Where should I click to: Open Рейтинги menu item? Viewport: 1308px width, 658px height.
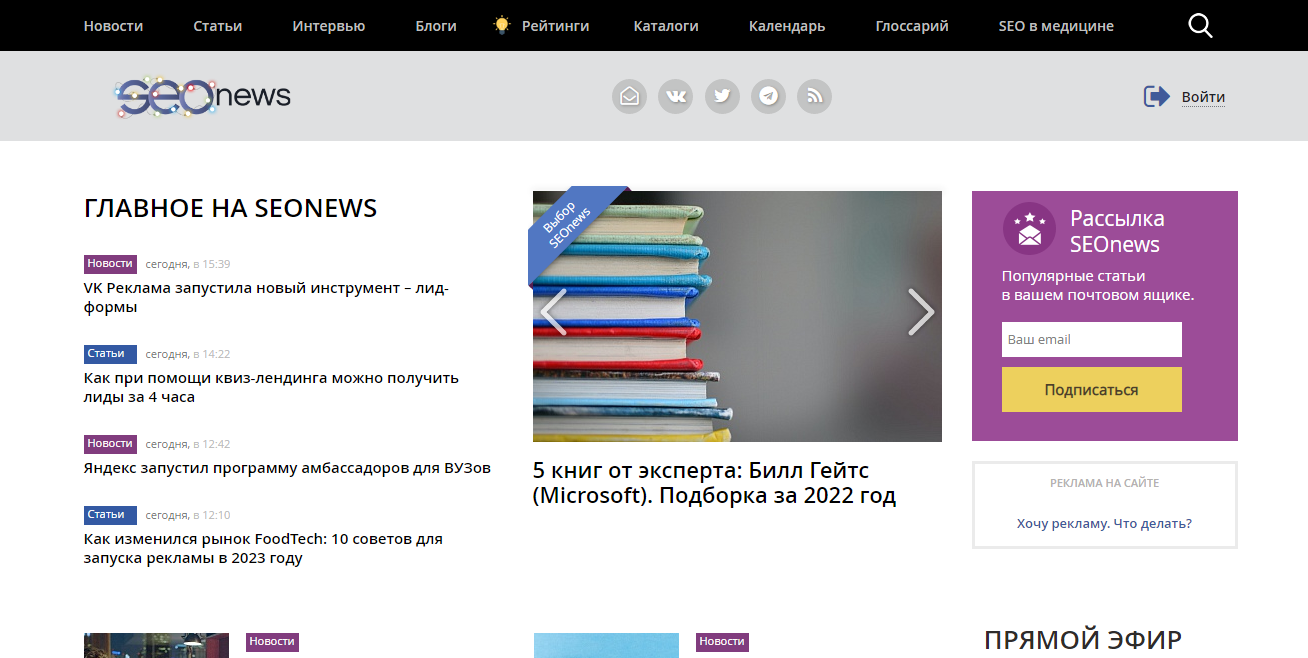pyautogui.click(x=556, y=26)
